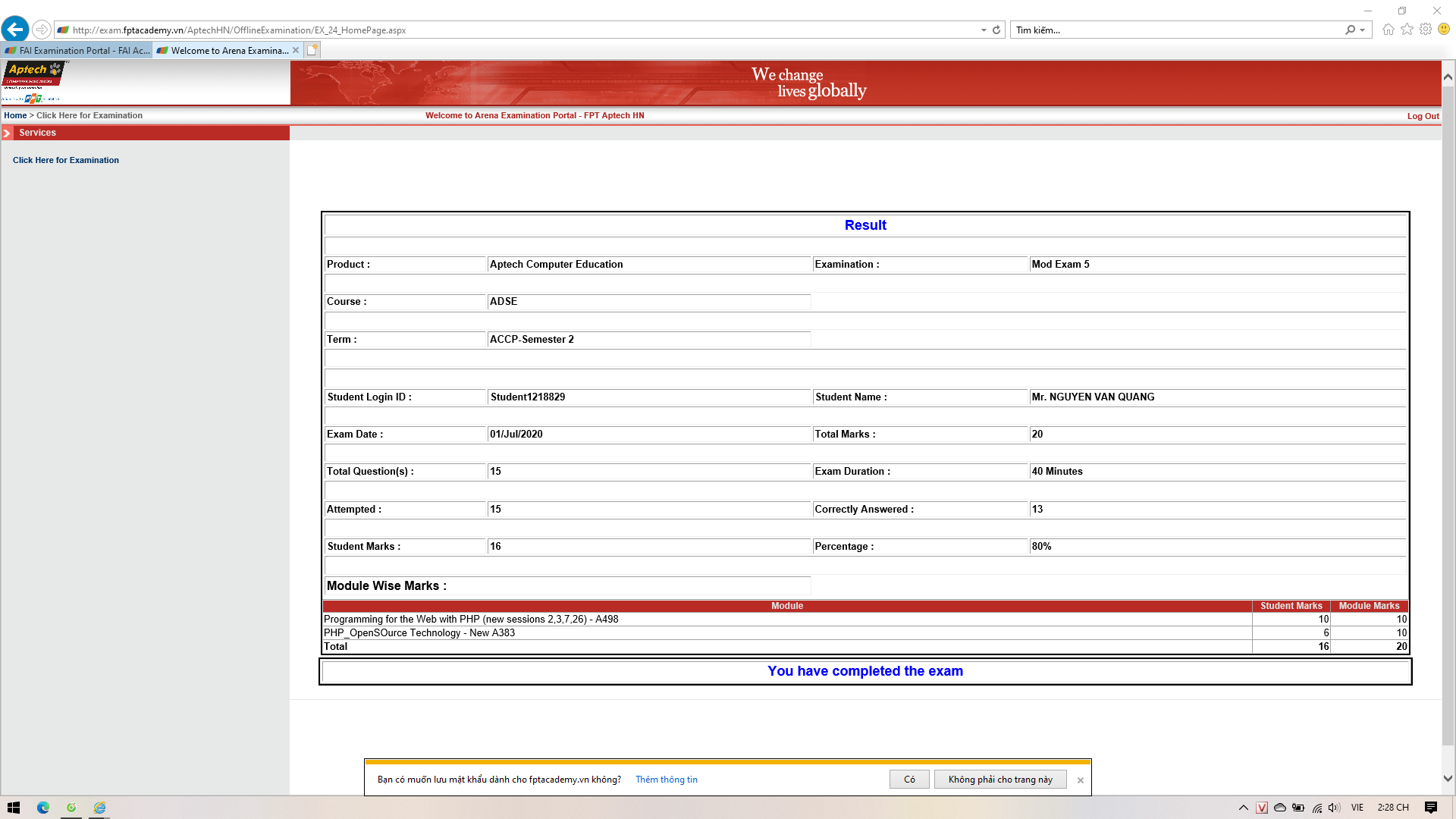1456x819 pixels.
Task: Click the Module column header
Action: [787, 606]
